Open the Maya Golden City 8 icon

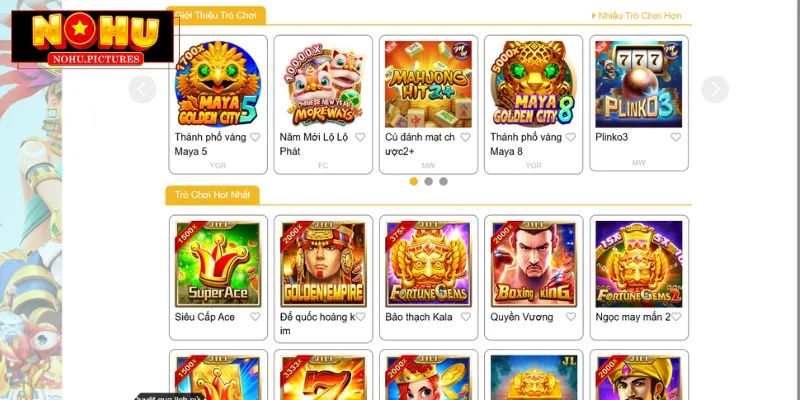tap(533, 84)
